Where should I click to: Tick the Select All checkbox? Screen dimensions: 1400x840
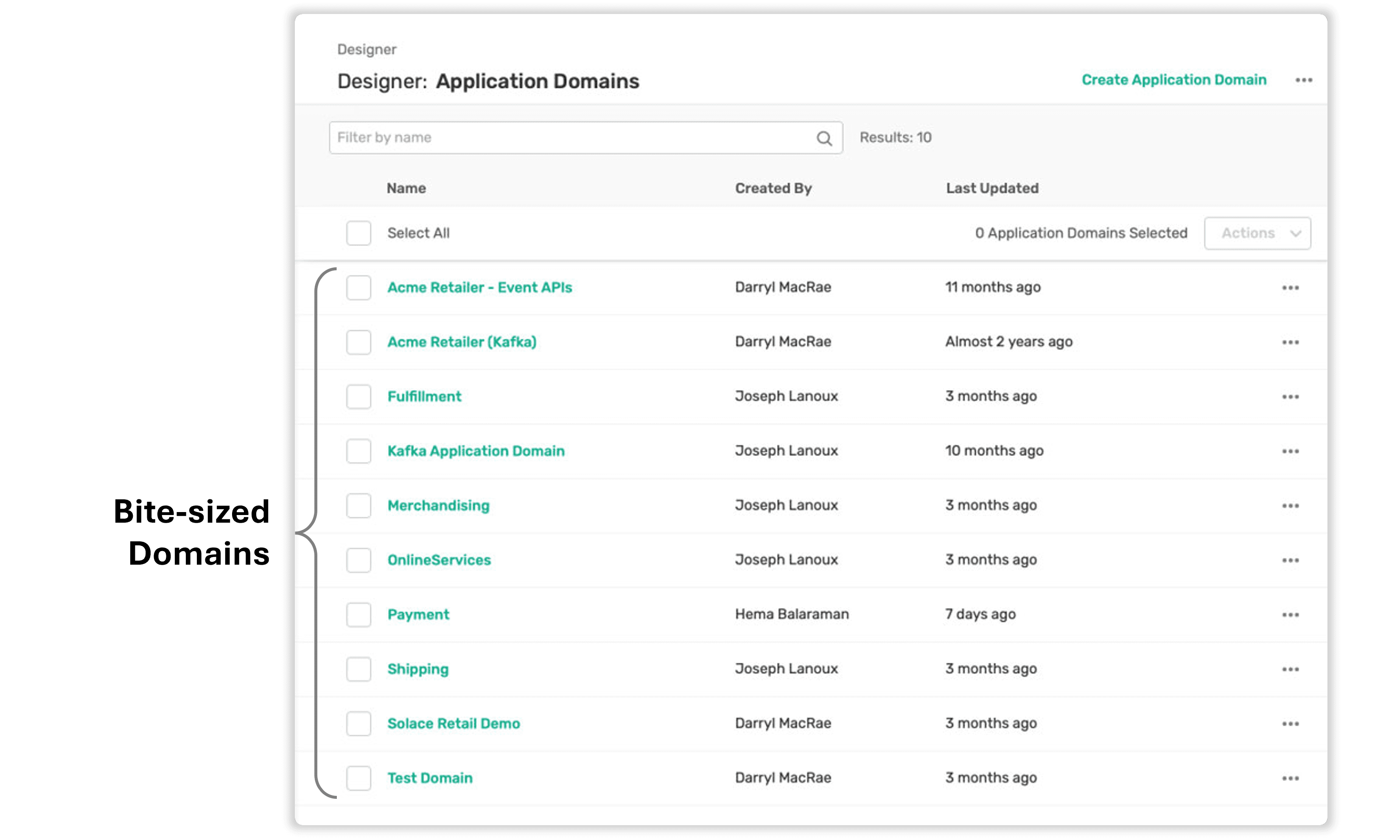tap(358, 233)
